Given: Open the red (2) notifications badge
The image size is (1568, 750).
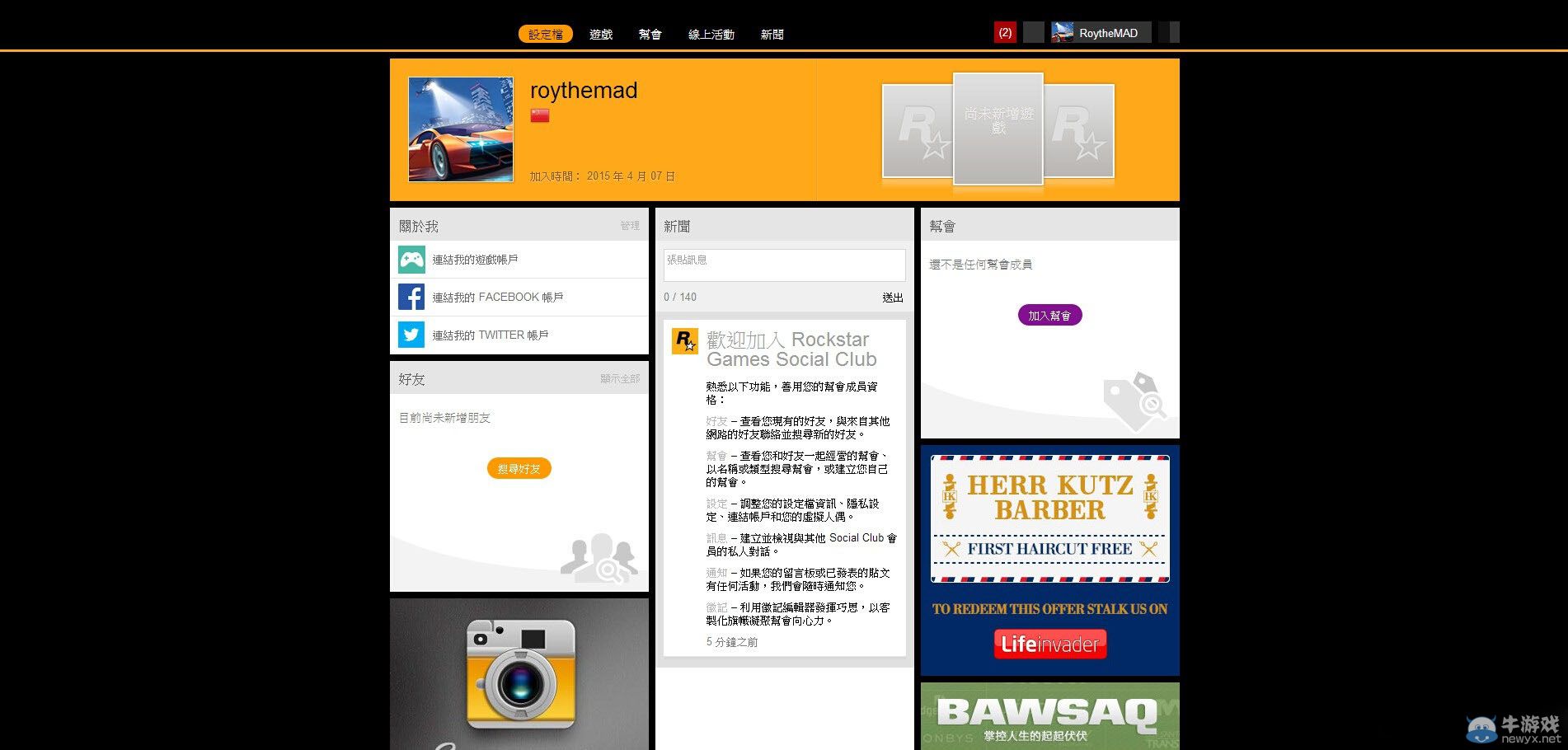Looking at the screenshot, I should [x=1005, y=33].
